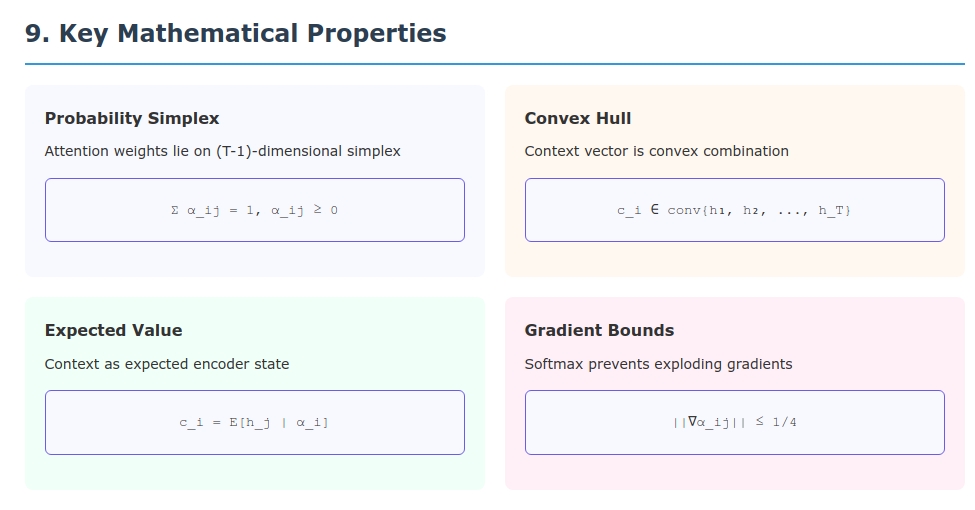Click the '9. Key Mathematical Properties' heading
The image size is (975, 510).
[x=235, y=33]
